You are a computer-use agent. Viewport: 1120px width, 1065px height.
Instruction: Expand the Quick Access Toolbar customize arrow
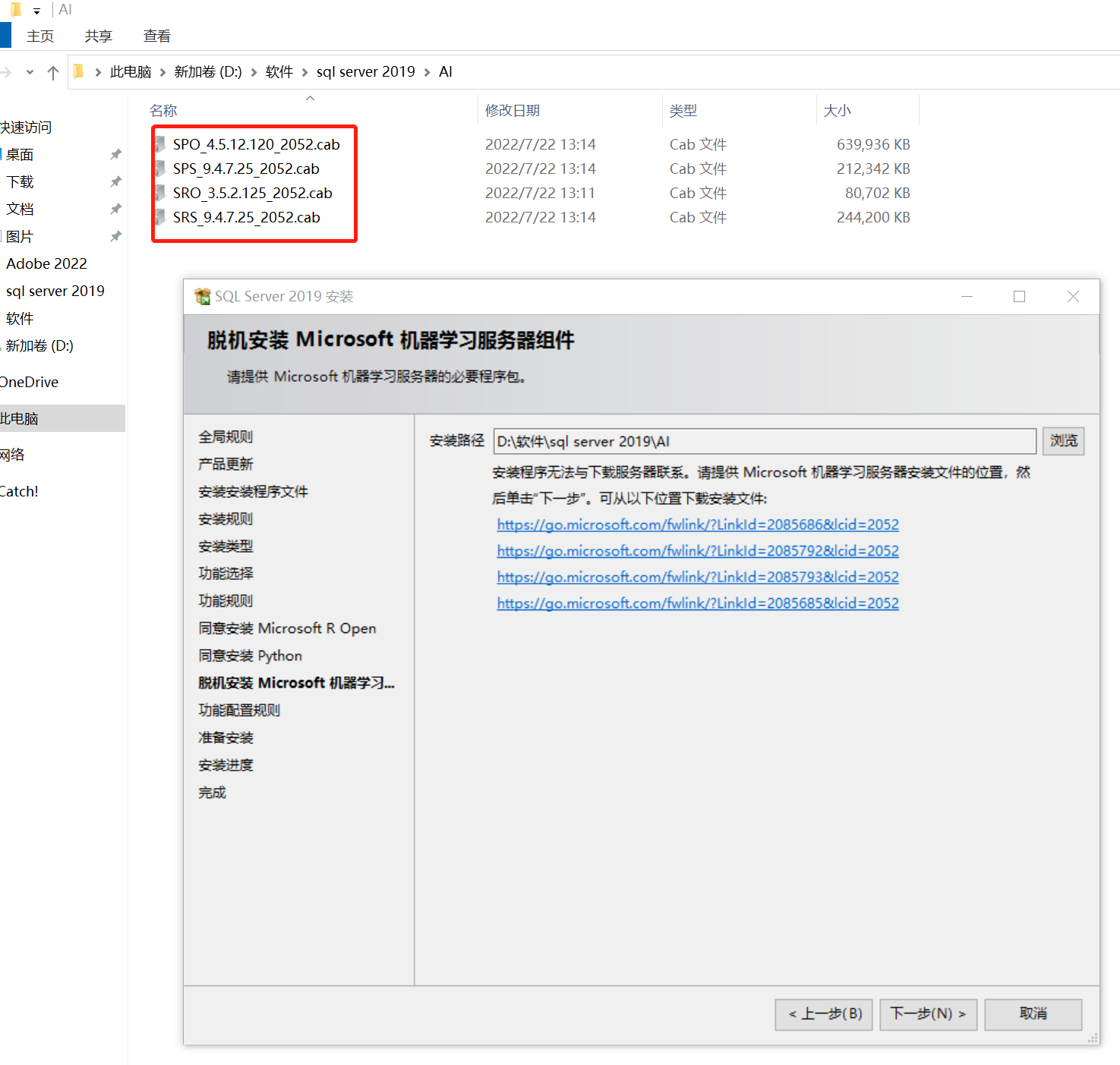(36, 11)
